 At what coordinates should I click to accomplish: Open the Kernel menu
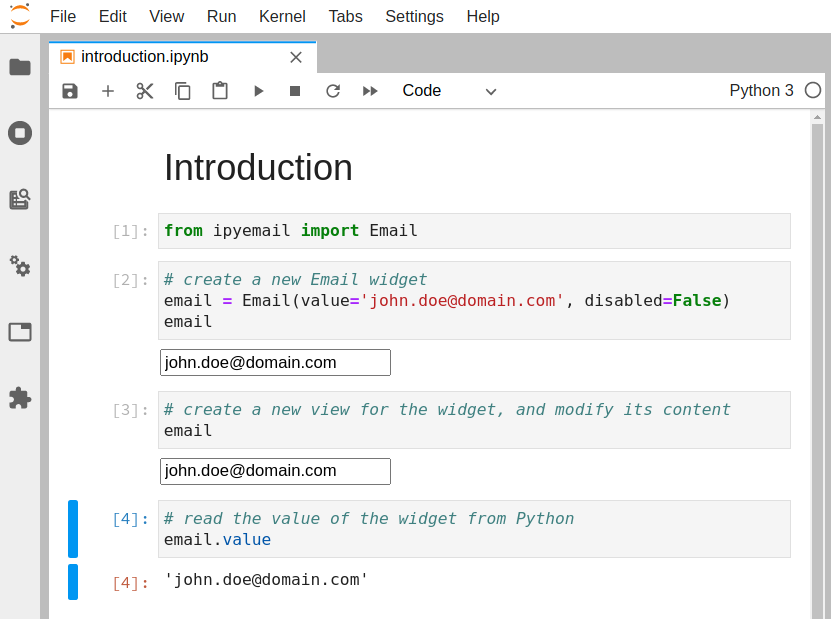coord(282,16)
